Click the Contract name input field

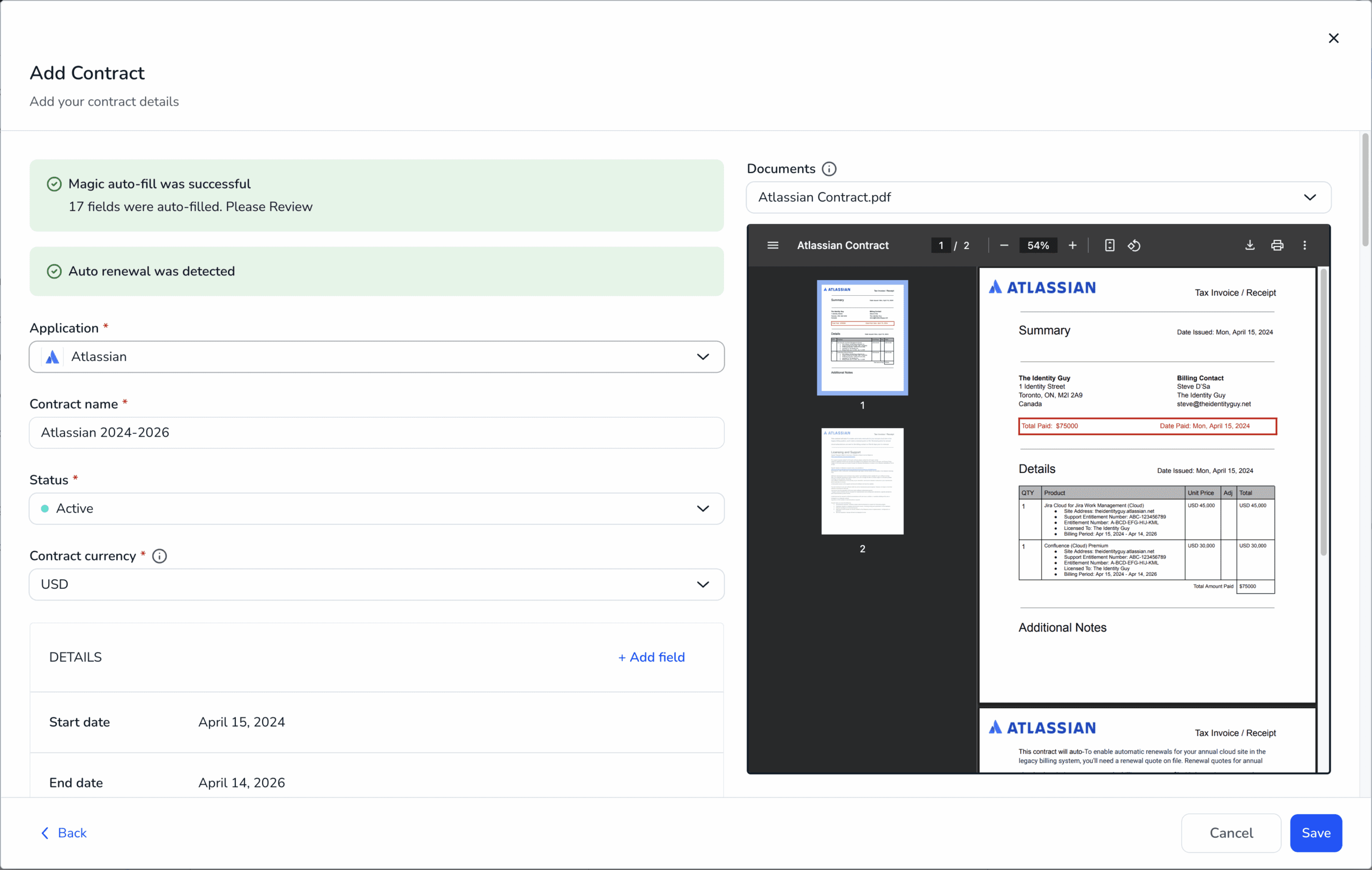[x=377, y=433]
